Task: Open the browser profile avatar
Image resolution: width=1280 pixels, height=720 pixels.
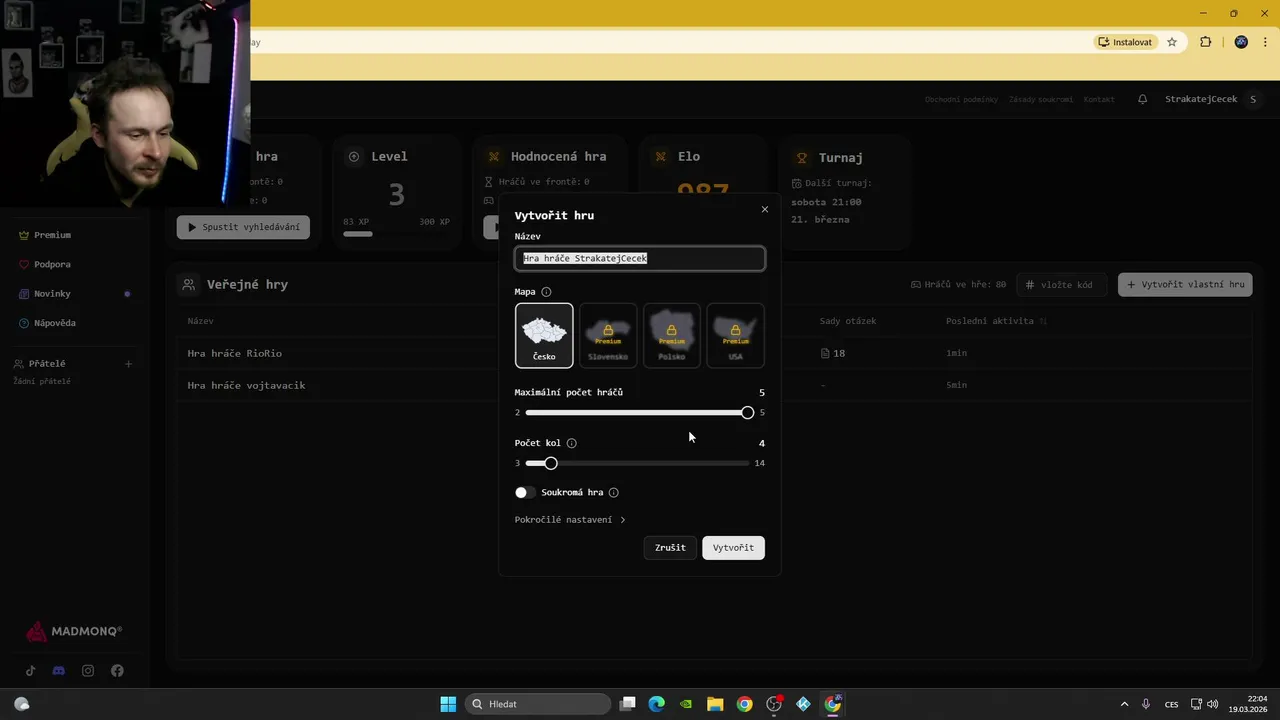Action: coord(1241,42)
